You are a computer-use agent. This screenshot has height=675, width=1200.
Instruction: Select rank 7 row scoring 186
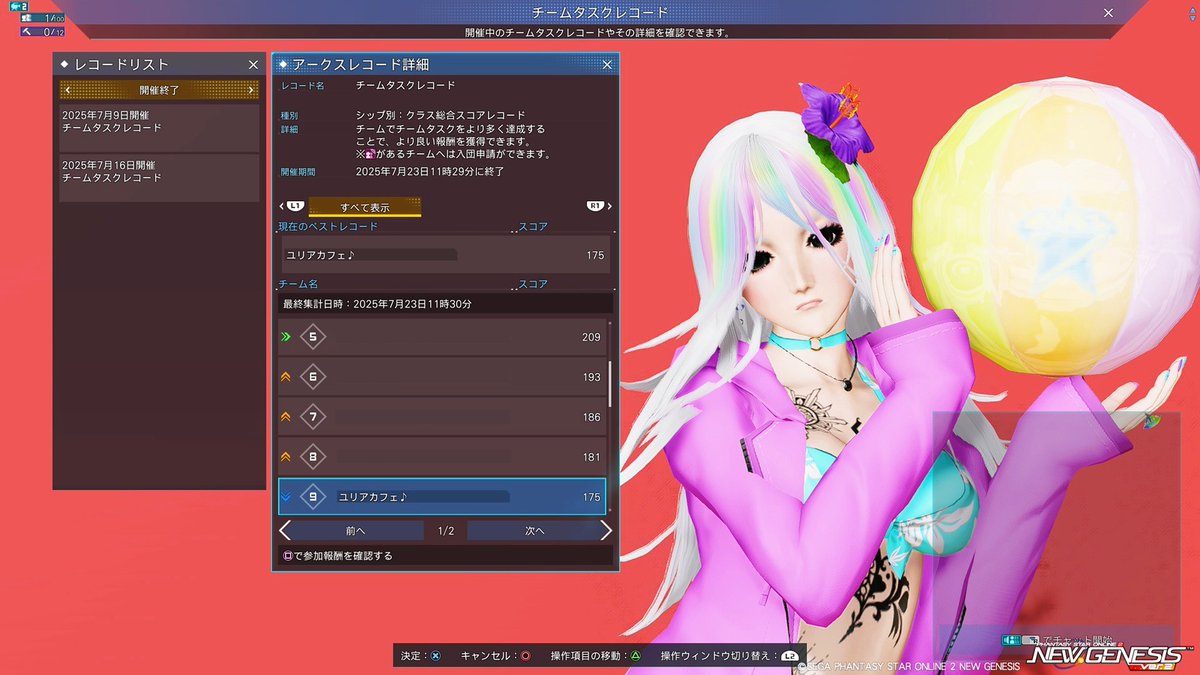coord(441,416)
